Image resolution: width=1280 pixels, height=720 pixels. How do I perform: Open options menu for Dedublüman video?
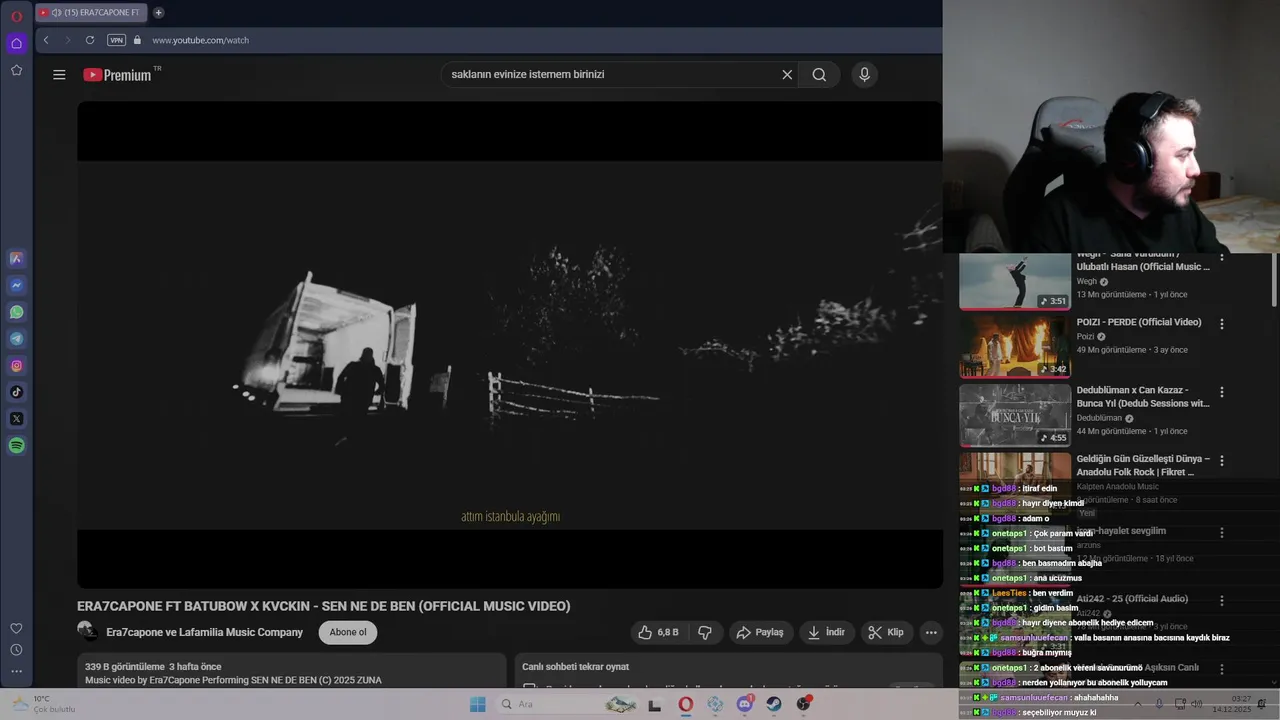coord(1222,392)
